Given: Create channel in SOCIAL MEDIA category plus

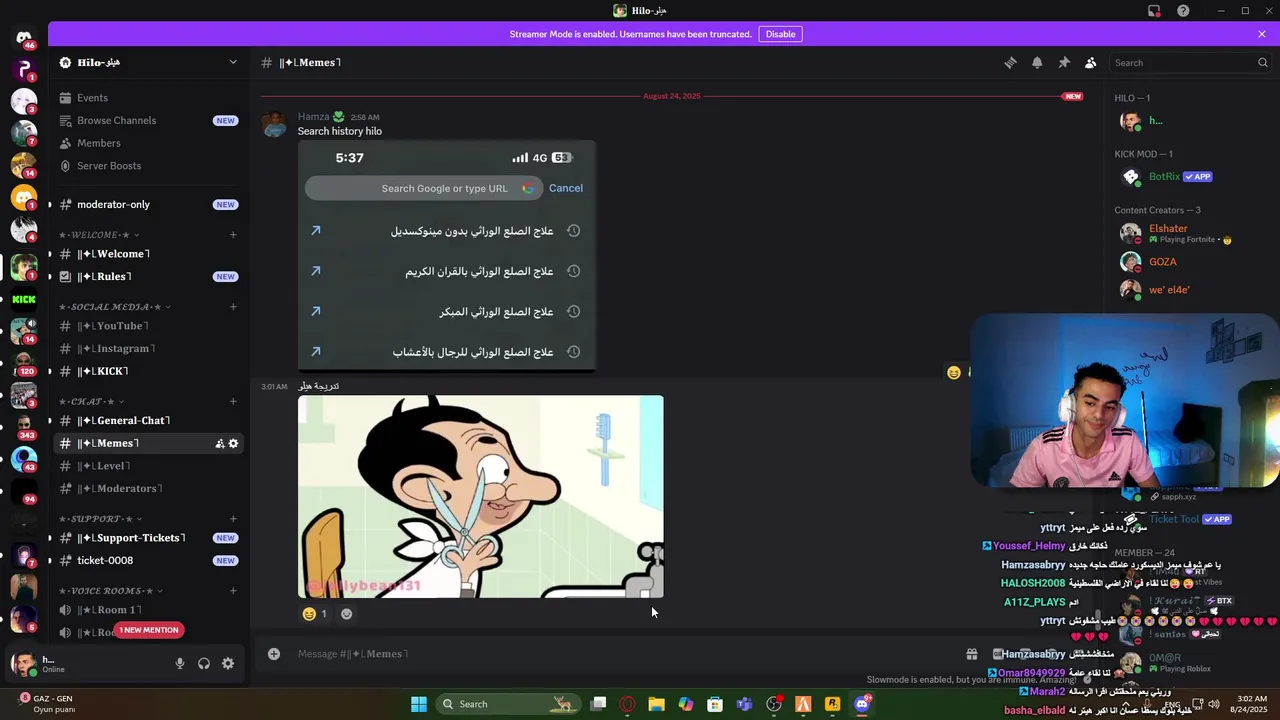Looking at the screenshot, I should [233, 307].
